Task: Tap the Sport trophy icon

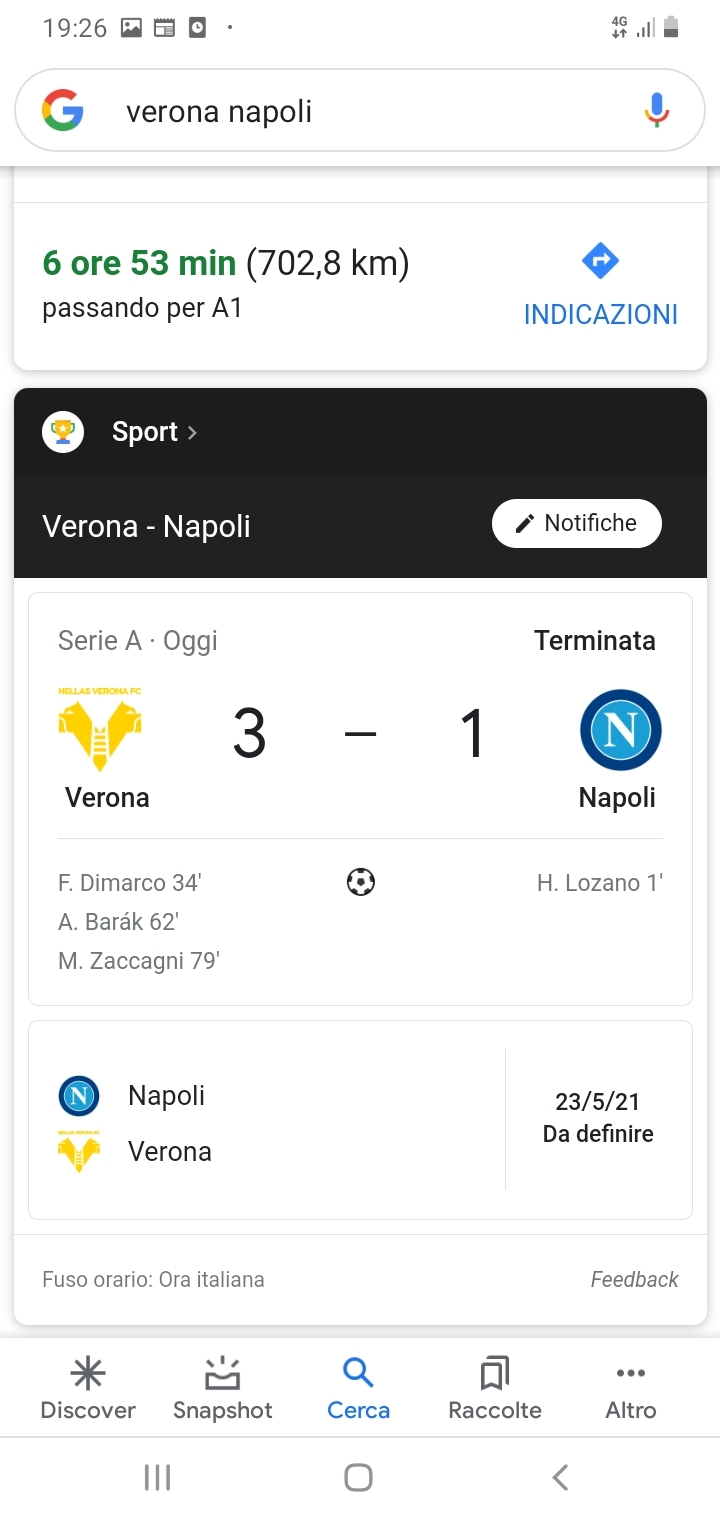Action: [x=62, y=432]
